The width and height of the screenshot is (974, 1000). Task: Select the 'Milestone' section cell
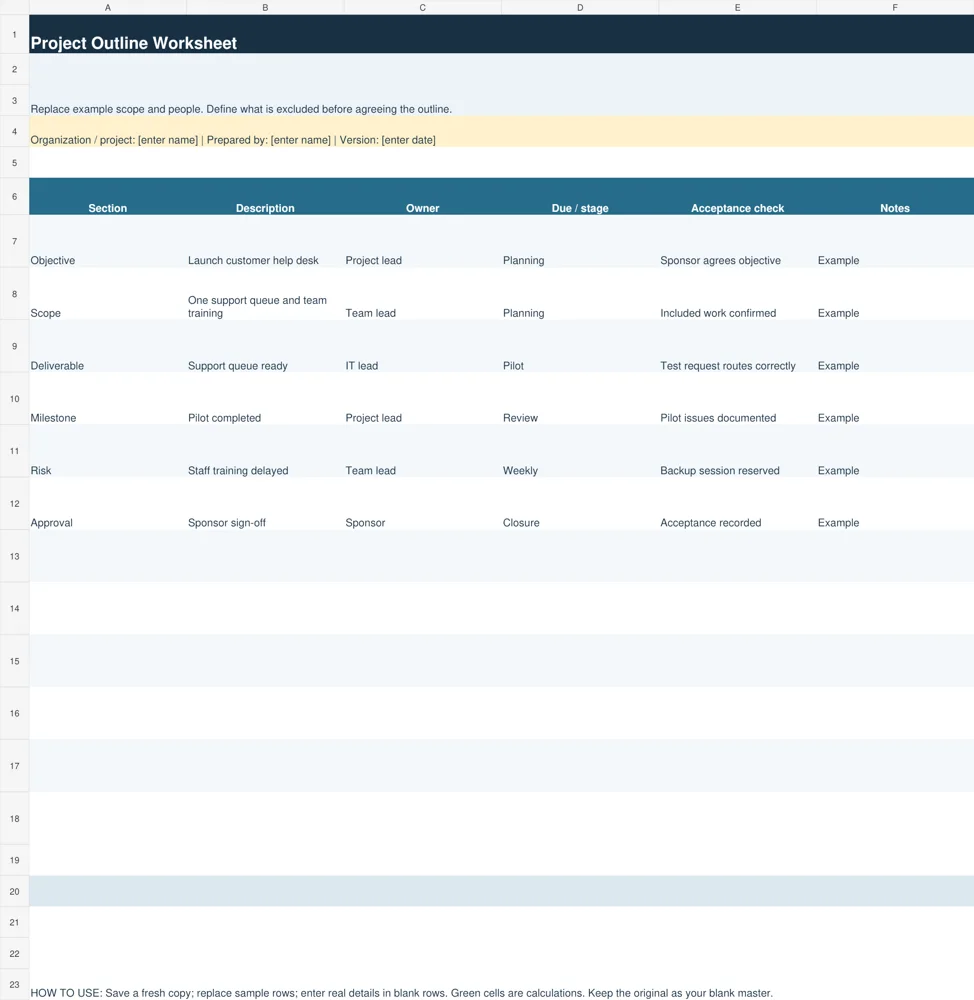click(x=108, y=399)
